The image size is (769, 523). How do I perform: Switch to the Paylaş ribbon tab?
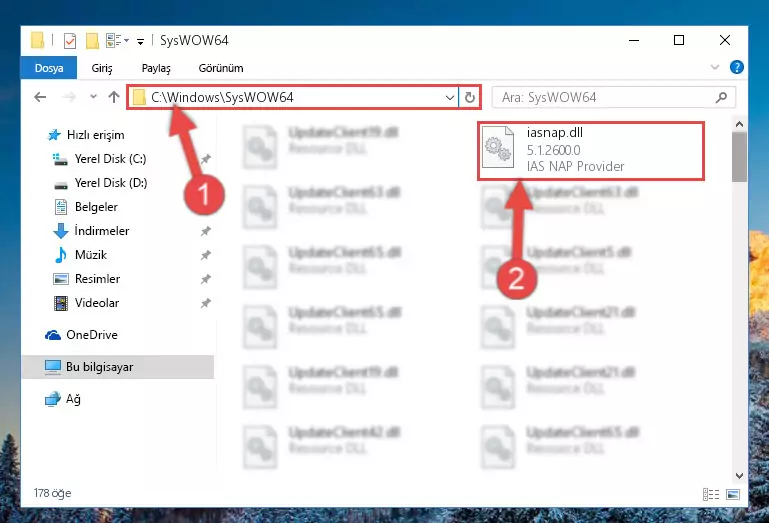[x=156, y=68]
